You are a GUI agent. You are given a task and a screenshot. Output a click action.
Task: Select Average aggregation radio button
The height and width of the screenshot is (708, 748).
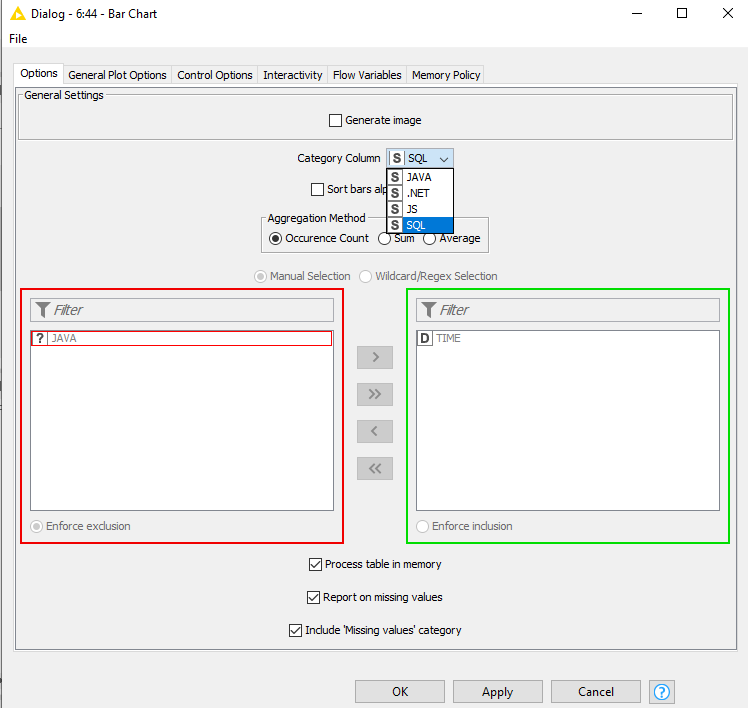[429, 238]
